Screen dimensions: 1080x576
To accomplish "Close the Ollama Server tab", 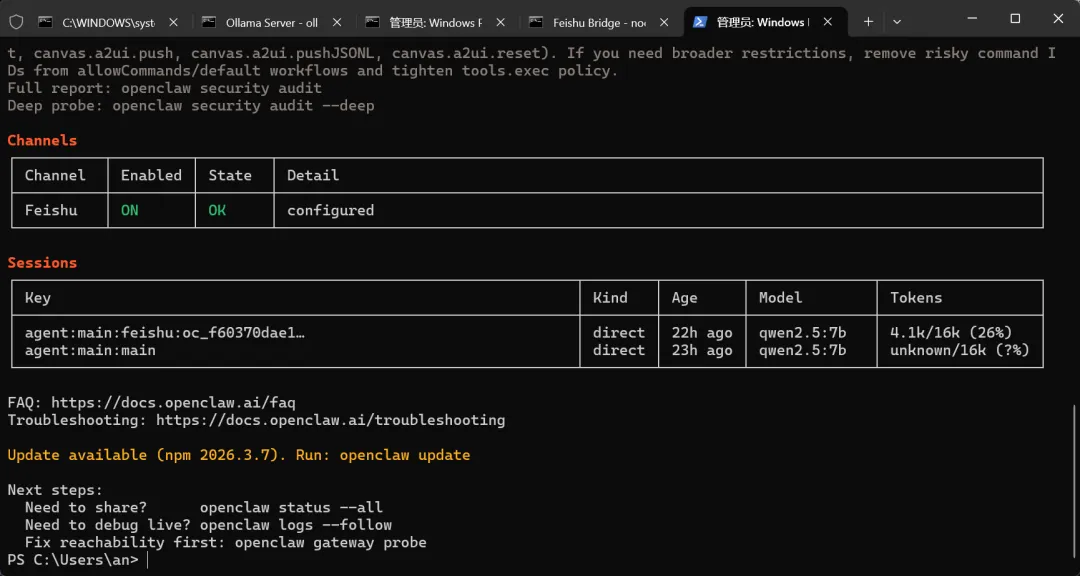I will coord(337,22).
